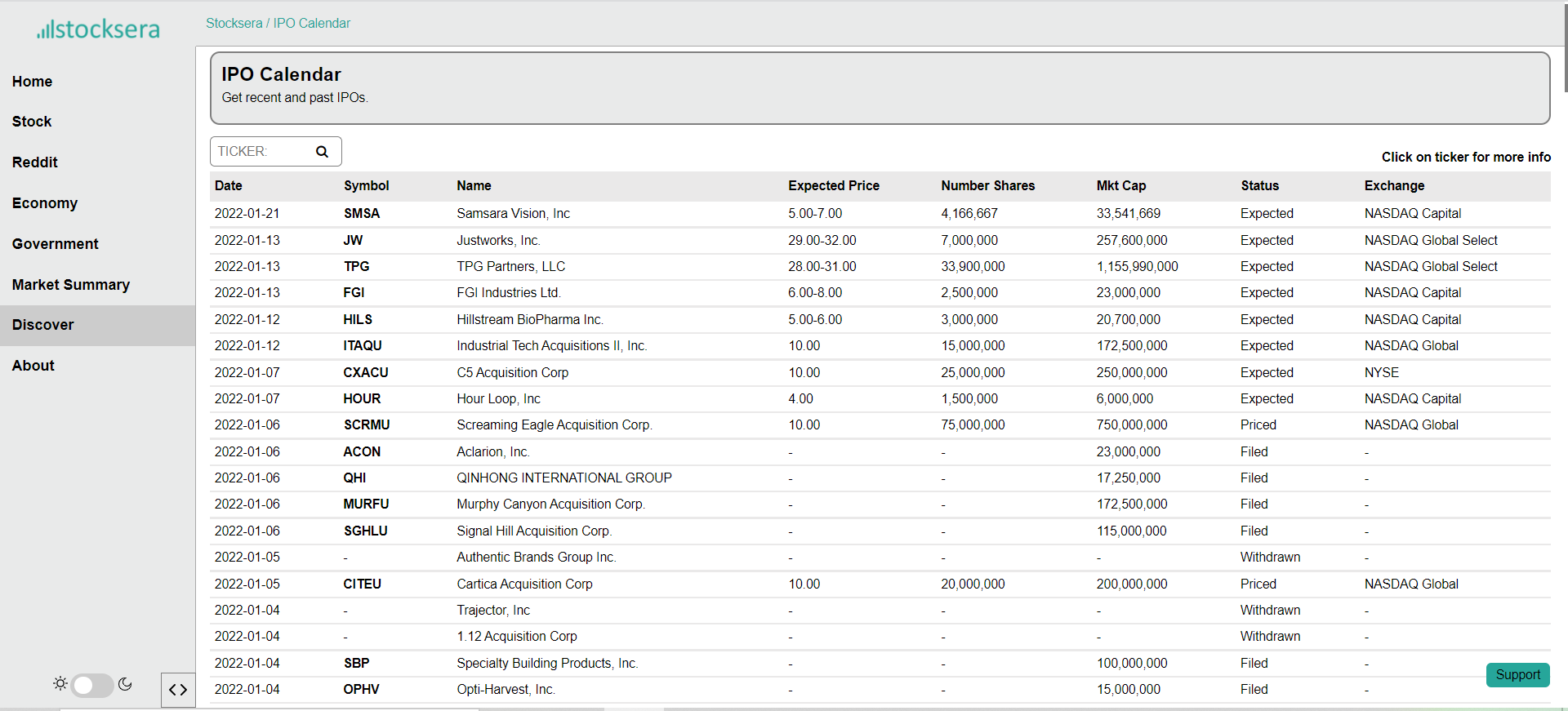The image size is (1568, 711).
Task: Click the moon dark-mode icon
Action: (125, 684)
